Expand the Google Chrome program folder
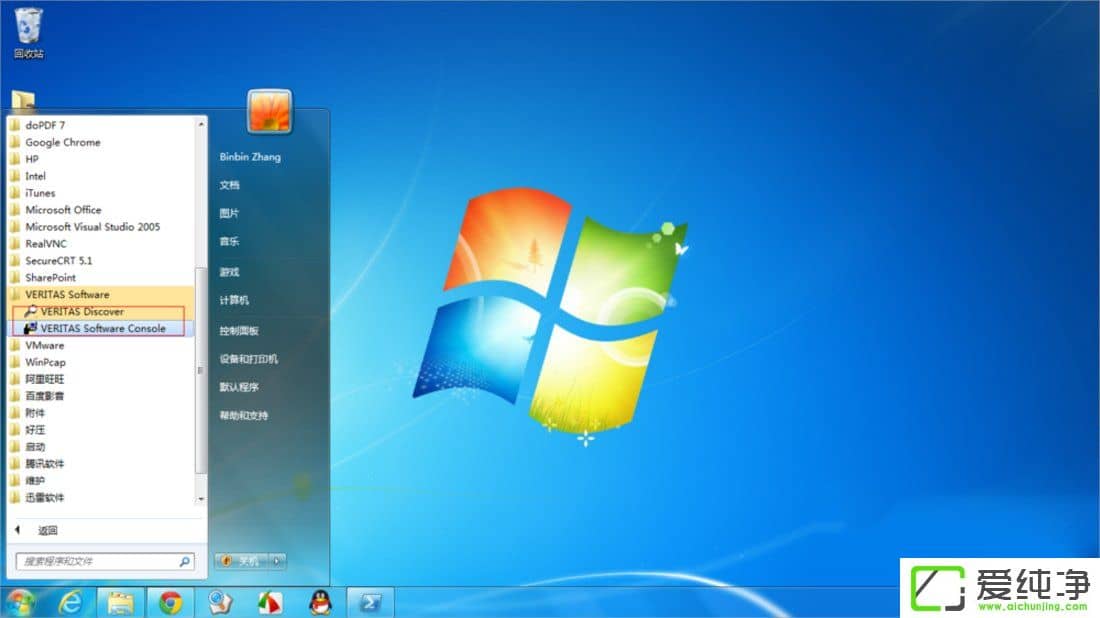 click(62, 142)
